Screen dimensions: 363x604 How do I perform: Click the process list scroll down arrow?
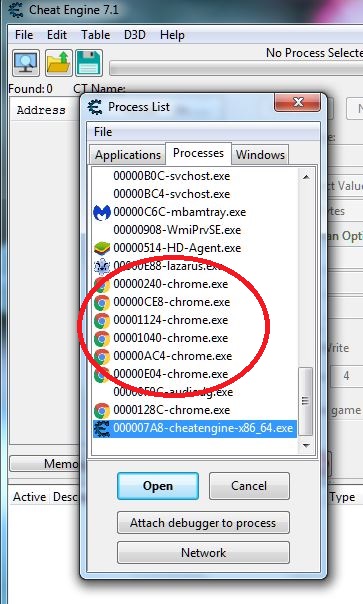pyautogui.click(x=306, y=446)
